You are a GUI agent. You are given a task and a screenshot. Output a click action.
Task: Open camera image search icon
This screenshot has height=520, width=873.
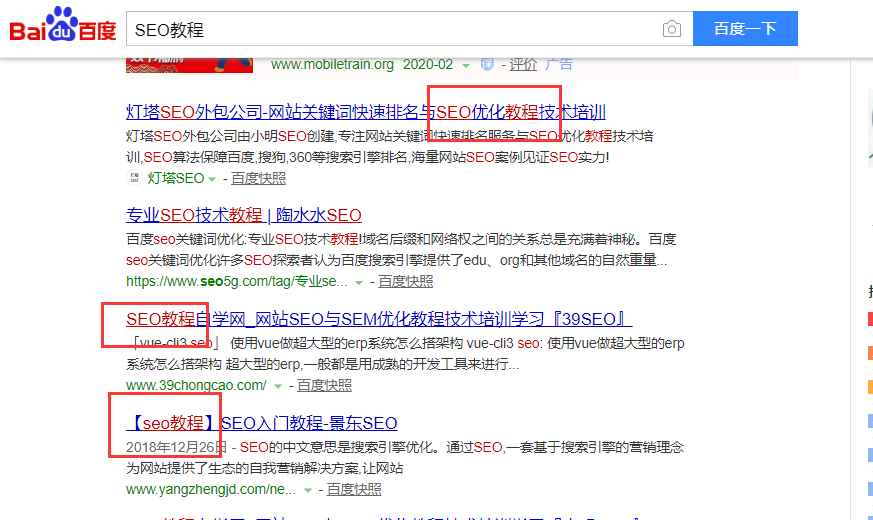point(671,29)
